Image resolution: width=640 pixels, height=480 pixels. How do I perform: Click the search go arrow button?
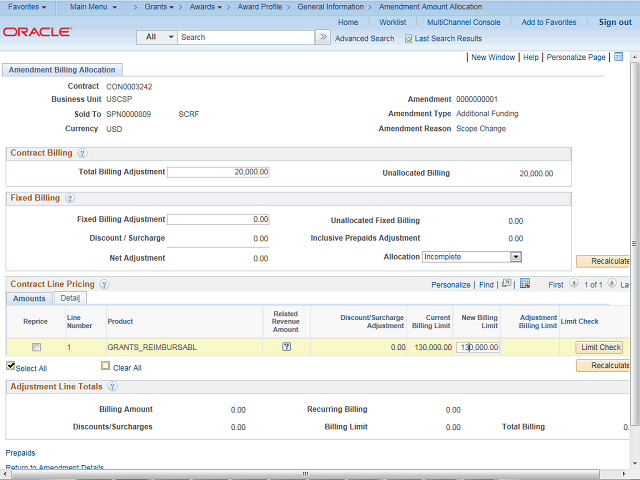point(322,37)
